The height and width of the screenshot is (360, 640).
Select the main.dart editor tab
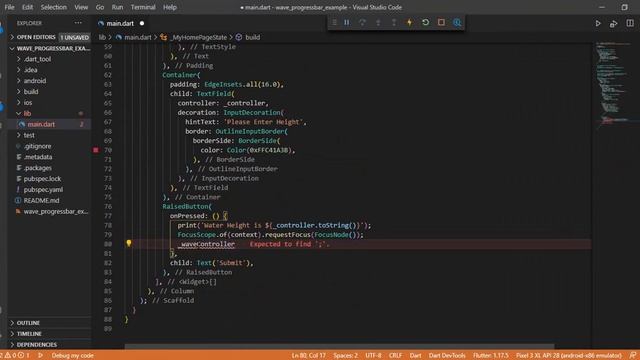point(120,24)
